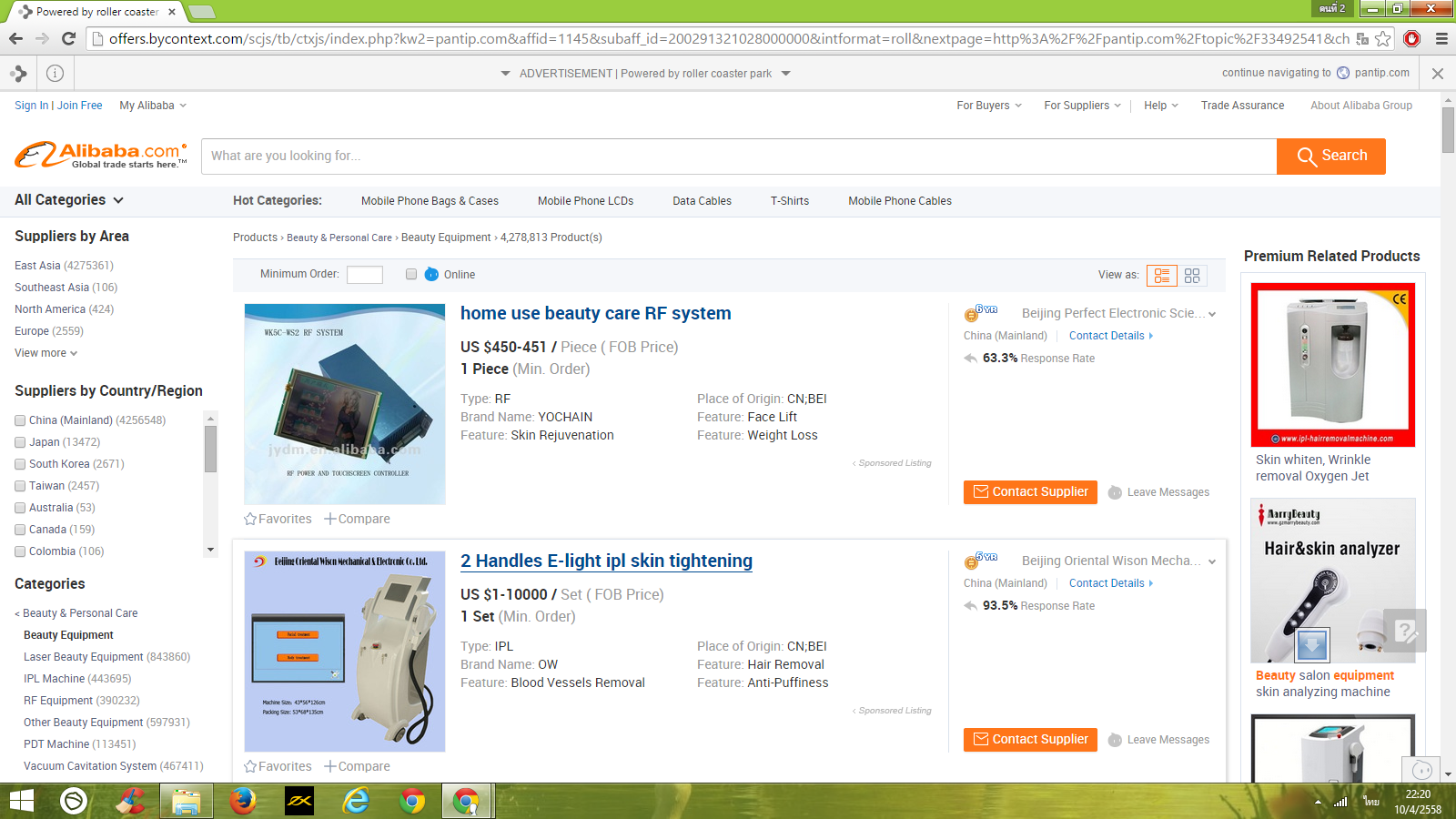Add home use beauty care RF system to Favorites
Screen dimensions: 1456x819
pyautogui.click(x=278, y=519)
